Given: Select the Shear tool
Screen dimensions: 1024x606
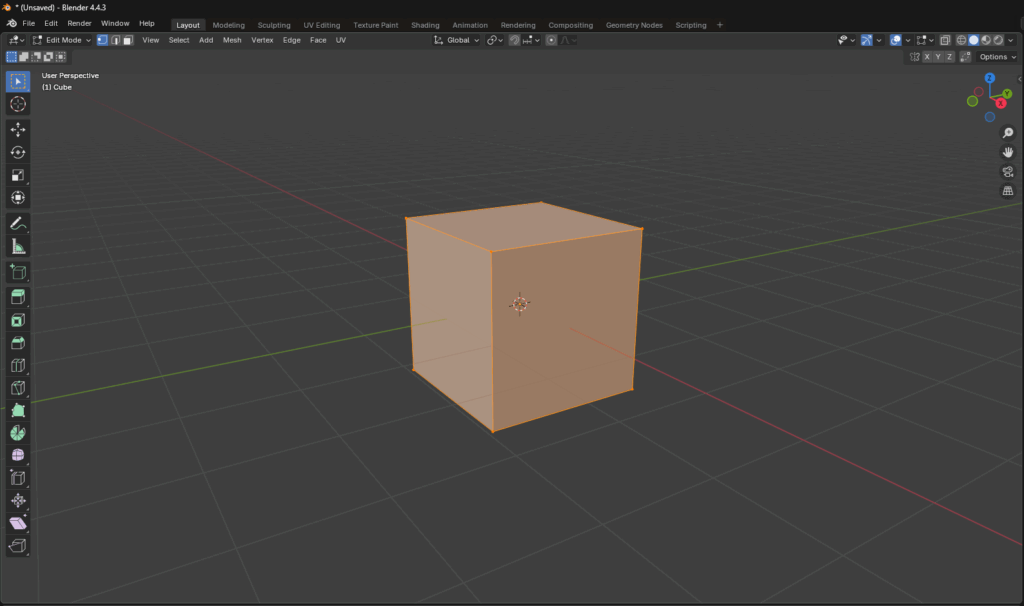Looking at the screenshot, I should point(18,523).
